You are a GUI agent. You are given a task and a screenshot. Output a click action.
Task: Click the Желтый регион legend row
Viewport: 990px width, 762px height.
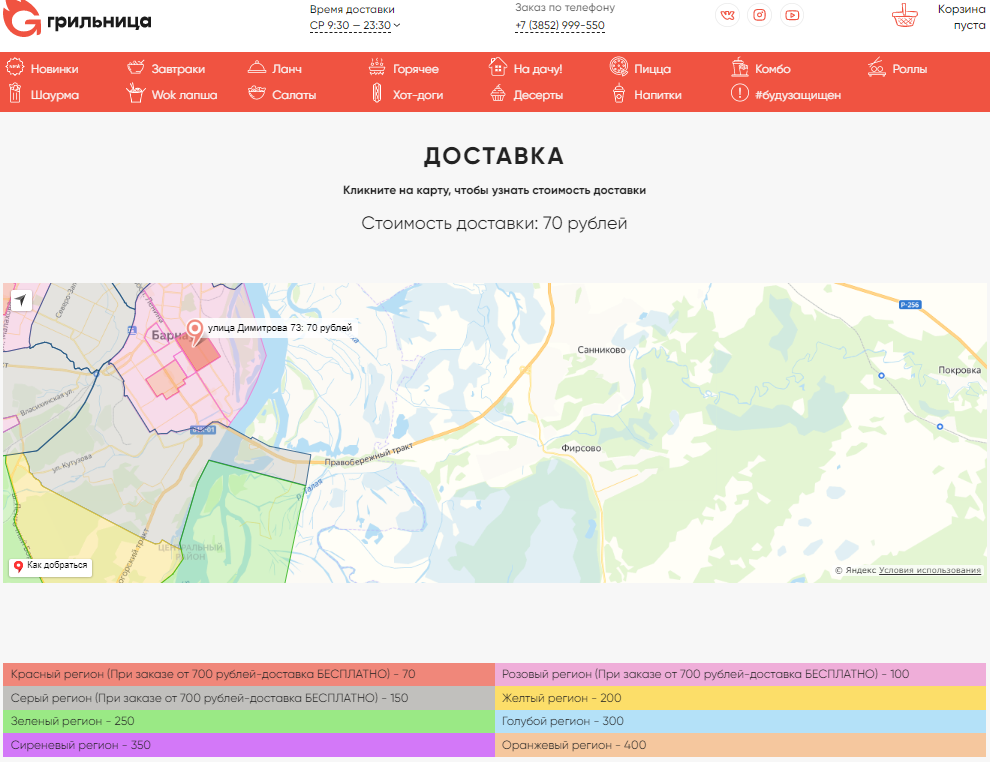pos(740,698)
